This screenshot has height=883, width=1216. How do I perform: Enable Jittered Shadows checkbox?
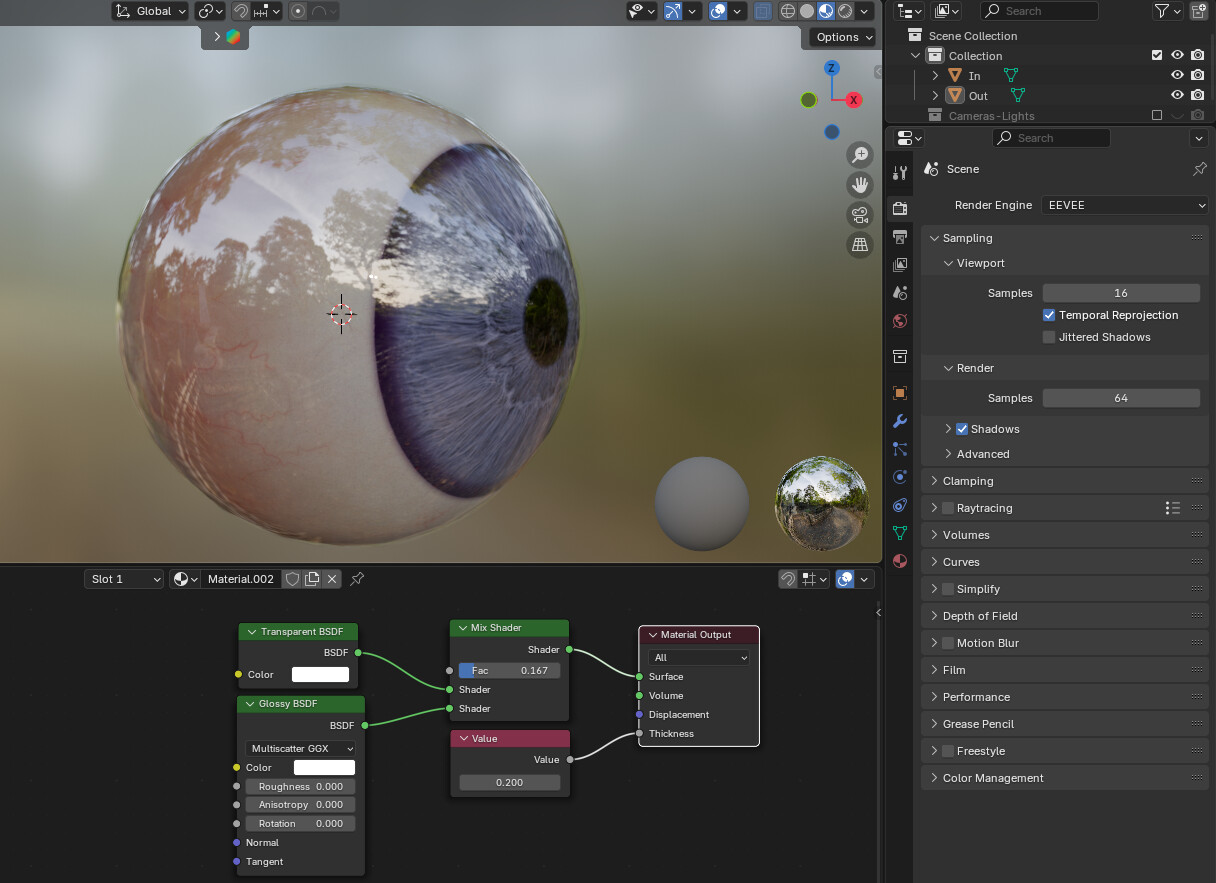(x=1049, y=337)
